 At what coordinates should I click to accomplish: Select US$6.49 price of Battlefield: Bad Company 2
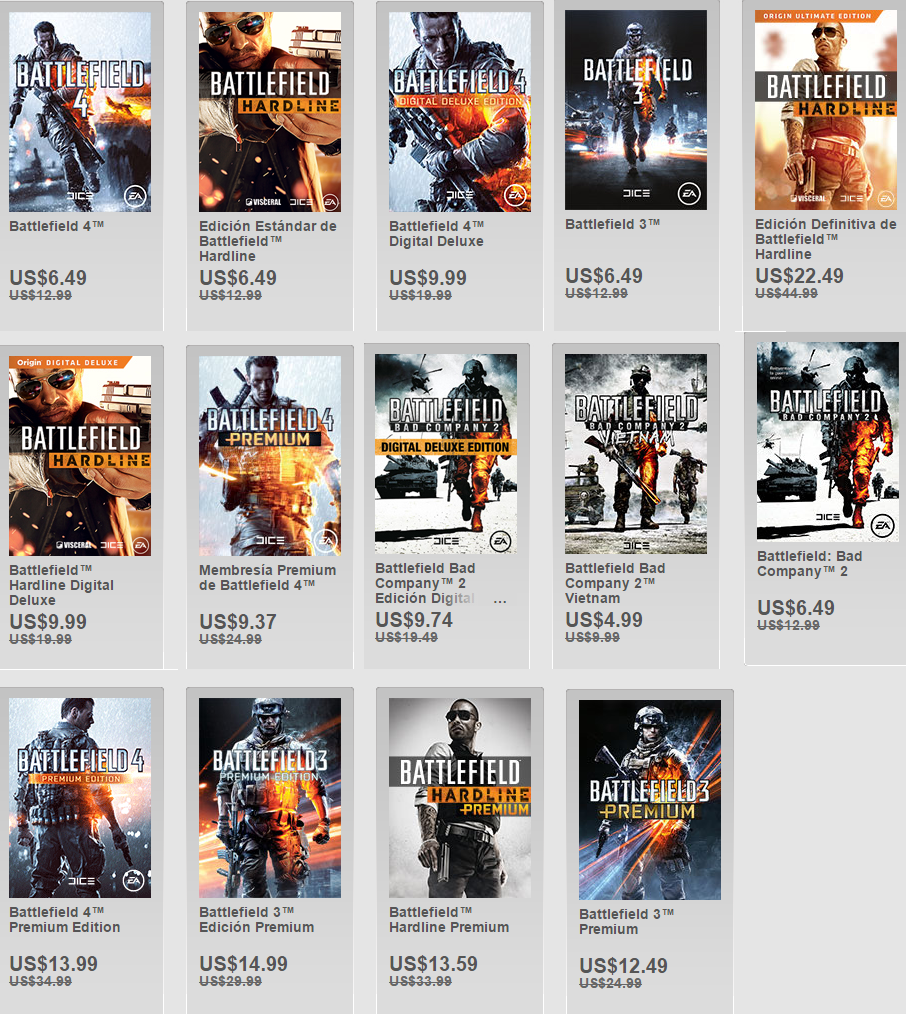point(796,608)
